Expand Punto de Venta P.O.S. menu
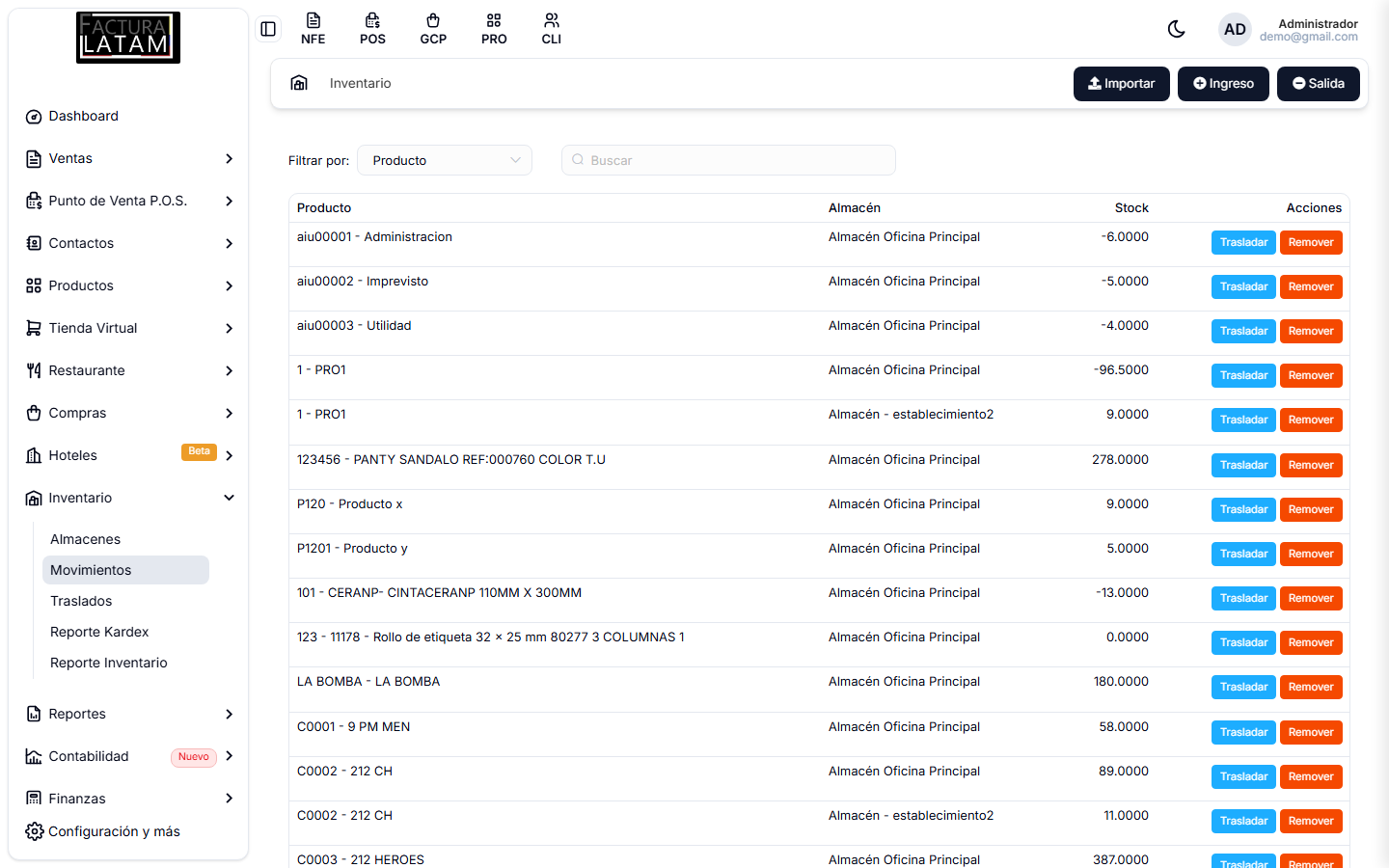 (129, 201)
